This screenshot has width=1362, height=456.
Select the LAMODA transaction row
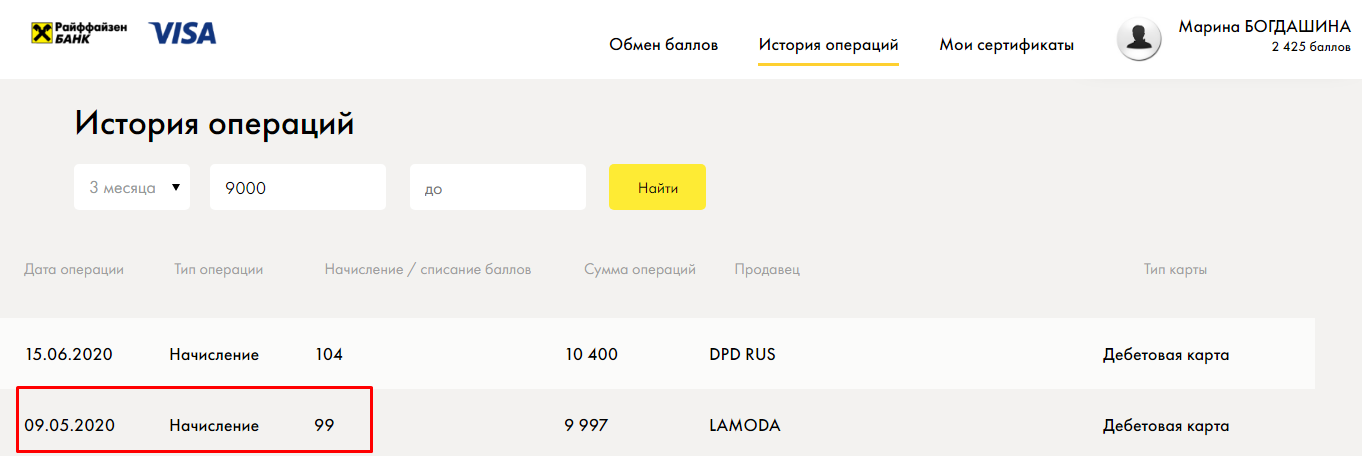[x=657, y=425]
